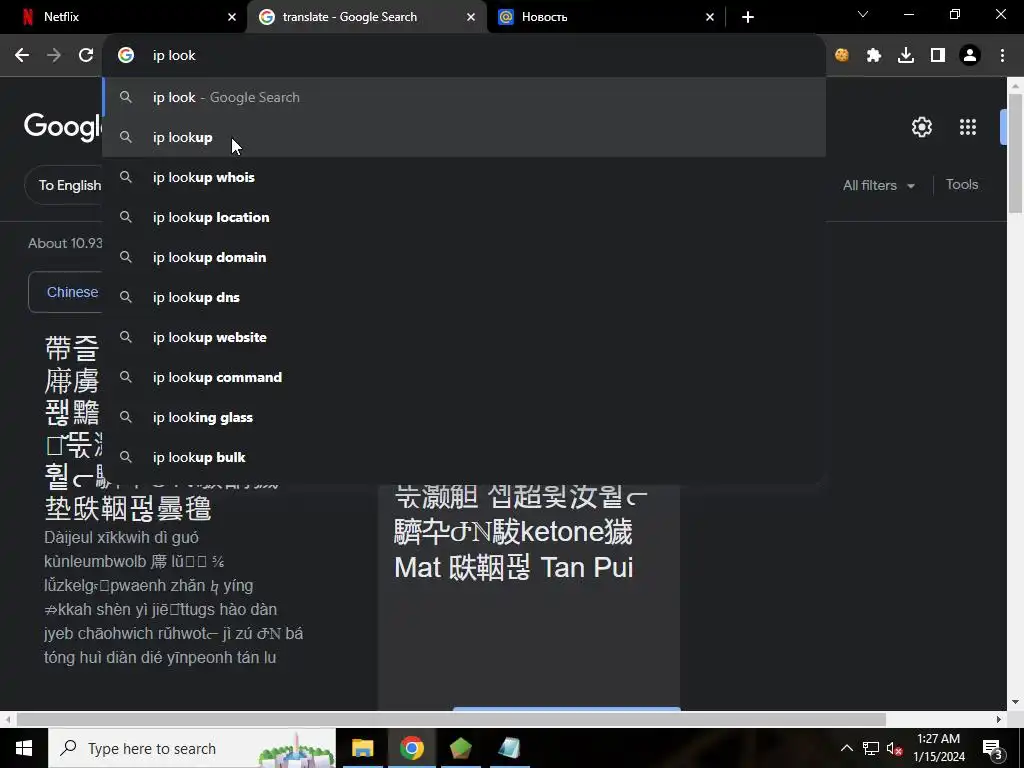Open Chrome three-dot menu
This screenshot has height=768, width=1024.
(1002, 56)
